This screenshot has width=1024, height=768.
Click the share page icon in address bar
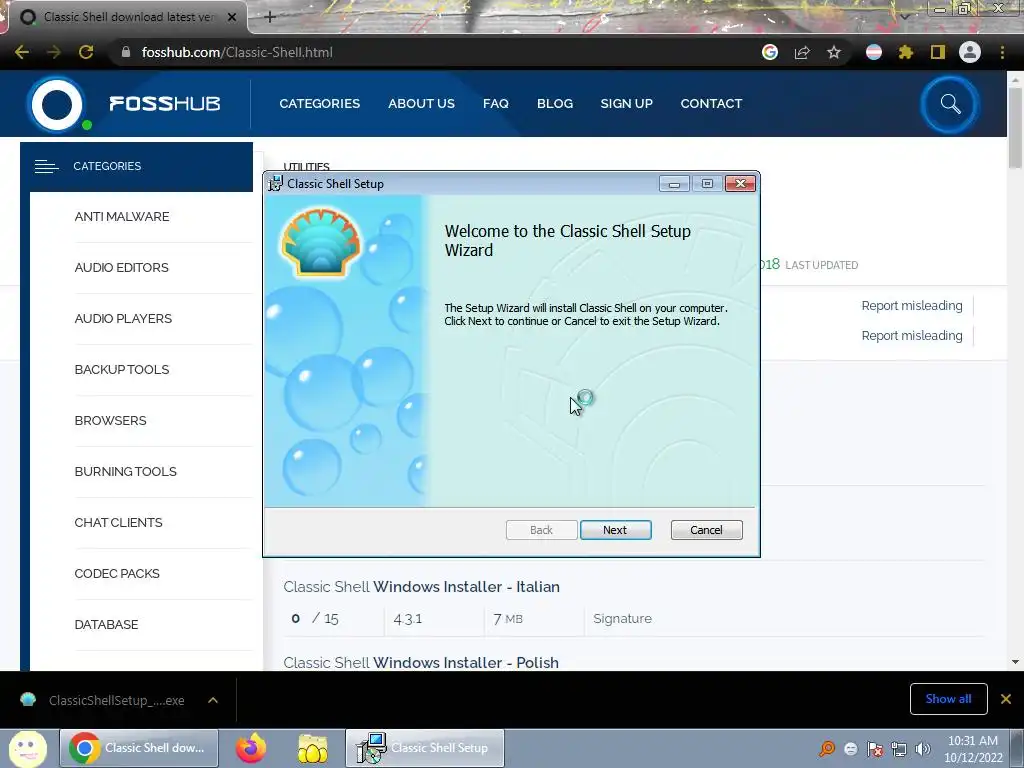802,52
